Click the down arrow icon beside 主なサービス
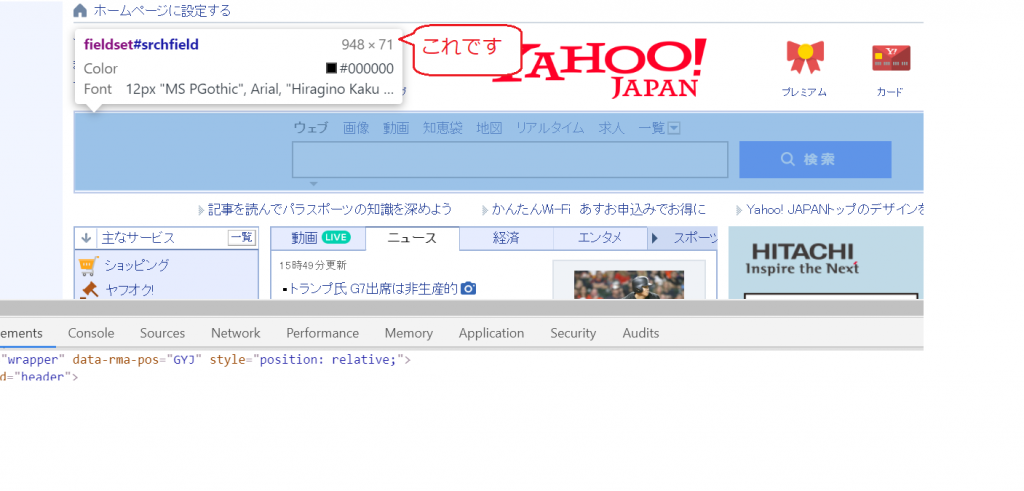This screenshot has width=1024, height=491. click(x=86, y=239)
